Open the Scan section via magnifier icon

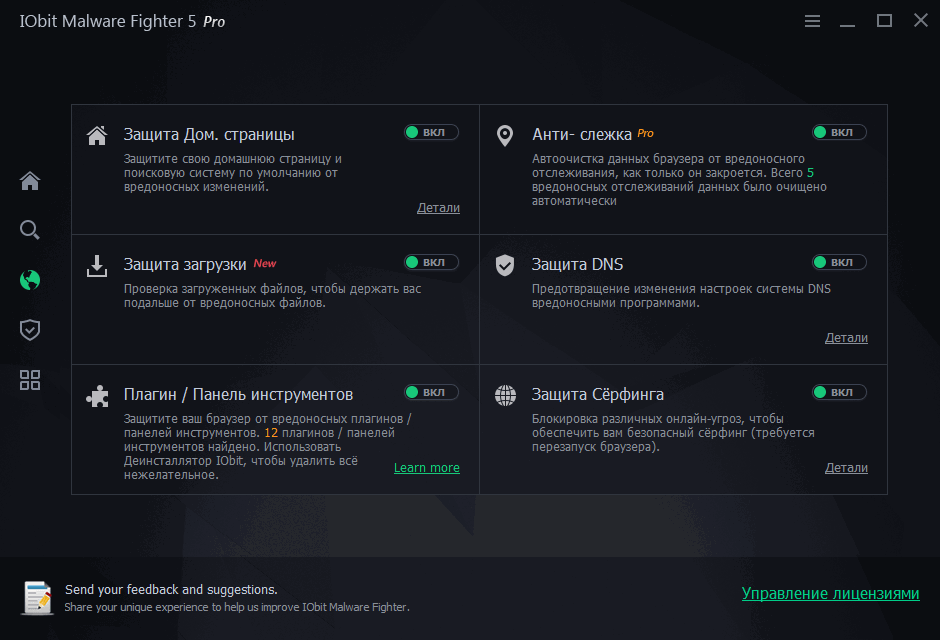[x=29, y=229]
